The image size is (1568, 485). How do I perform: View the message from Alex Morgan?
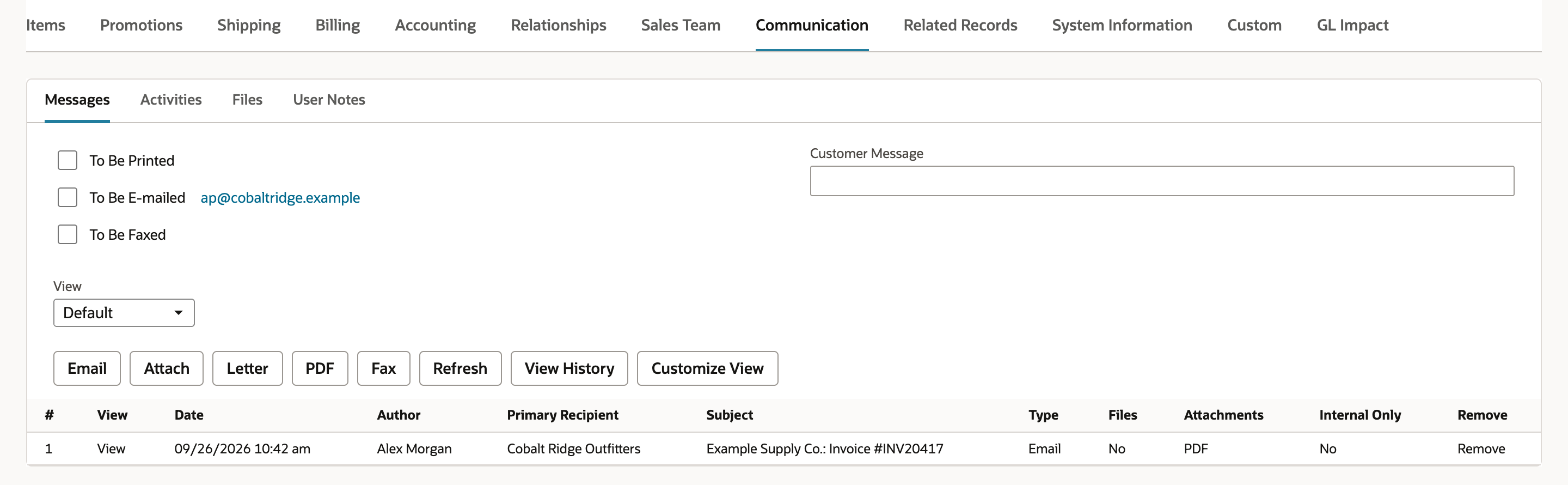111,448
